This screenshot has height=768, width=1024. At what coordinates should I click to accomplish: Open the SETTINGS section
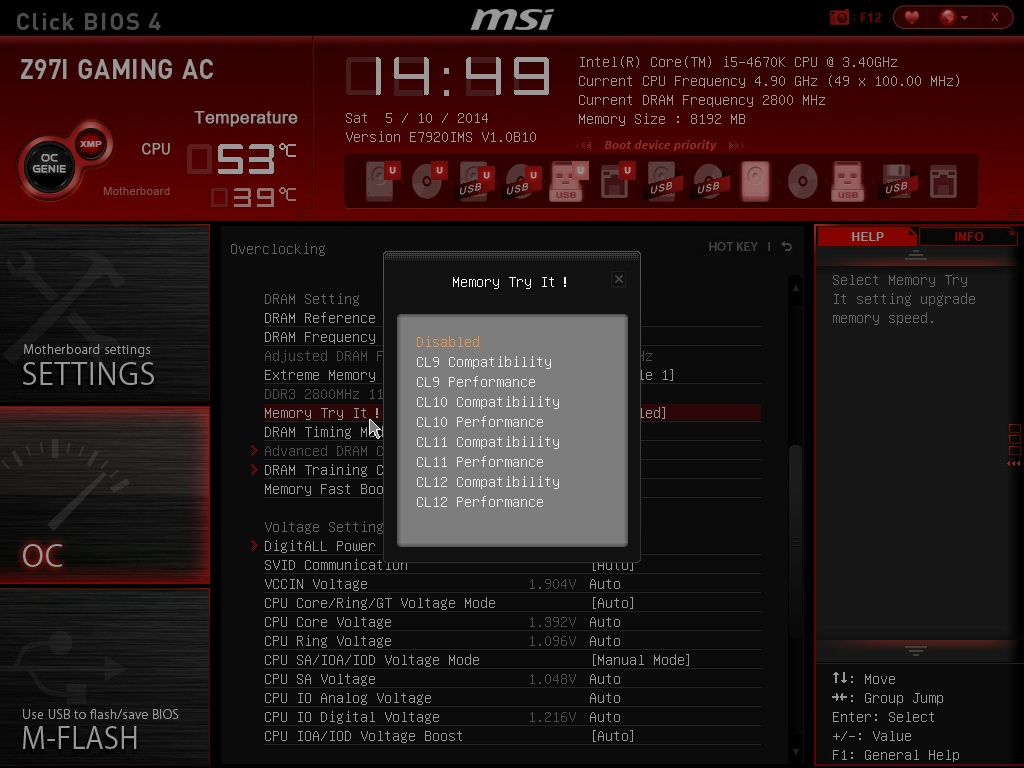104,313
